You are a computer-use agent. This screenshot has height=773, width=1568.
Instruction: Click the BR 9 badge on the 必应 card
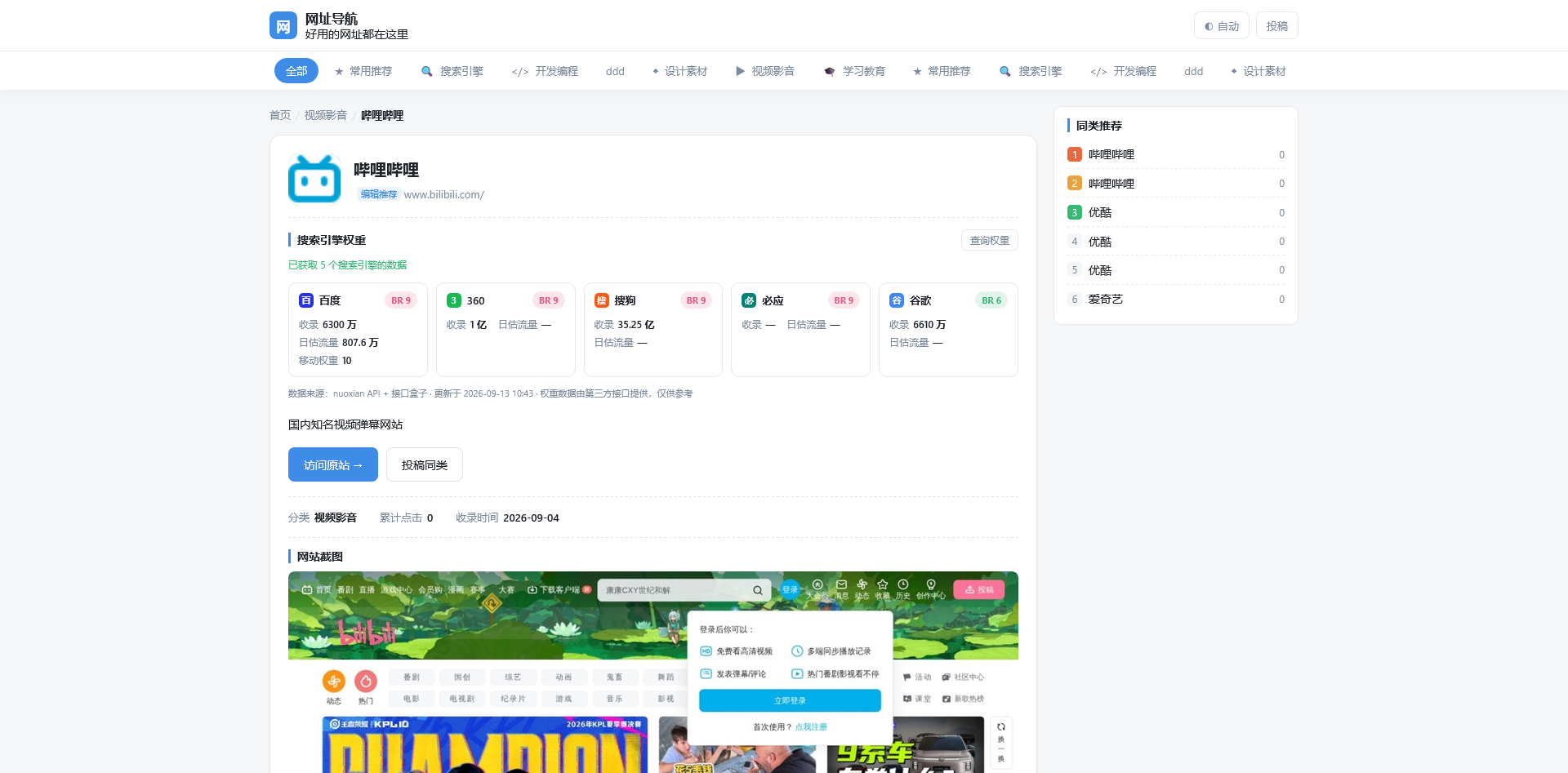(x=844, y=300)
